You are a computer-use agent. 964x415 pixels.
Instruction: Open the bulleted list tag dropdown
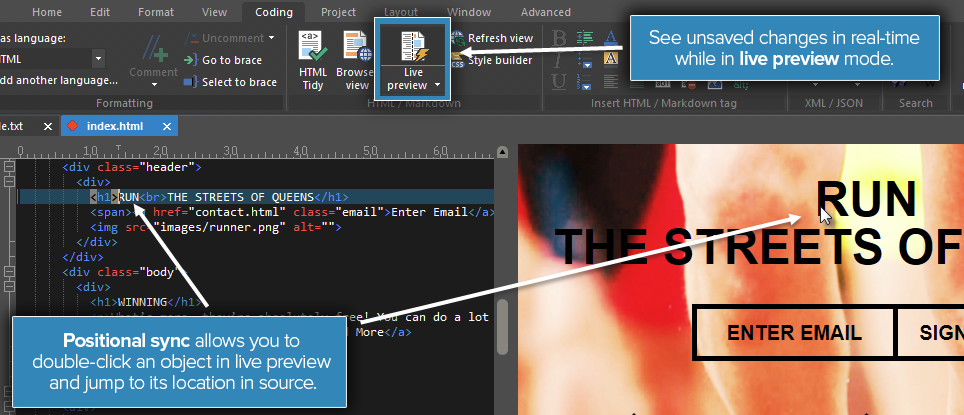coord(588,65)
